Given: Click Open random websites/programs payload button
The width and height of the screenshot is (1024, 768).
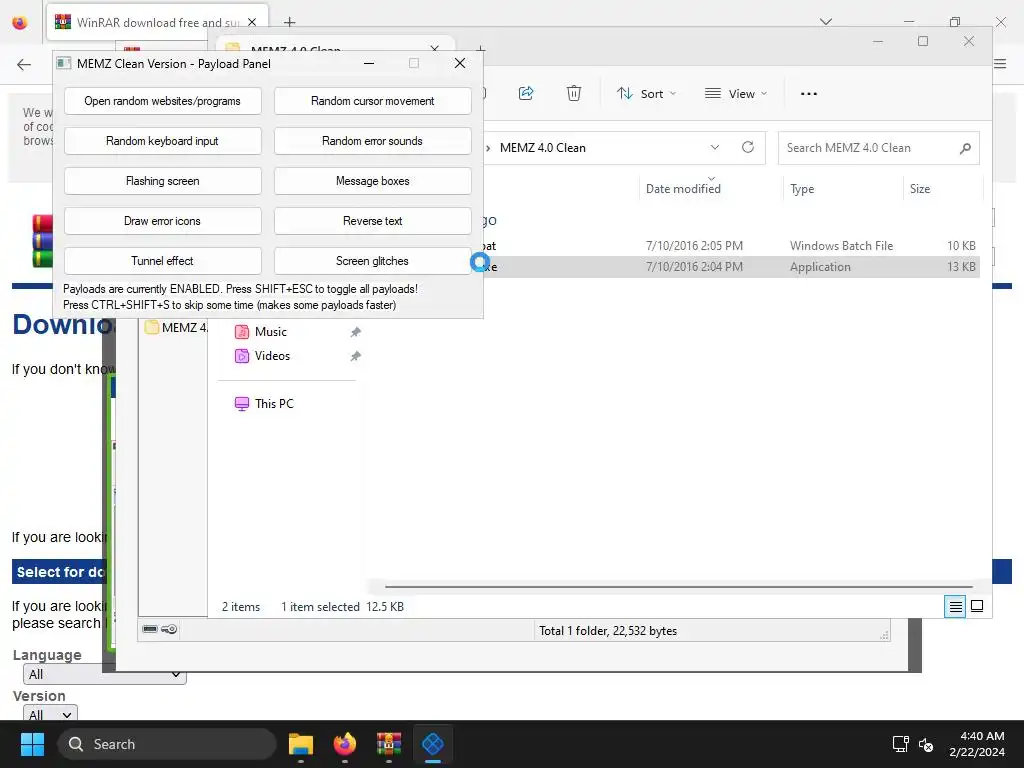Looking at the screenshot, I should [163, 101].
